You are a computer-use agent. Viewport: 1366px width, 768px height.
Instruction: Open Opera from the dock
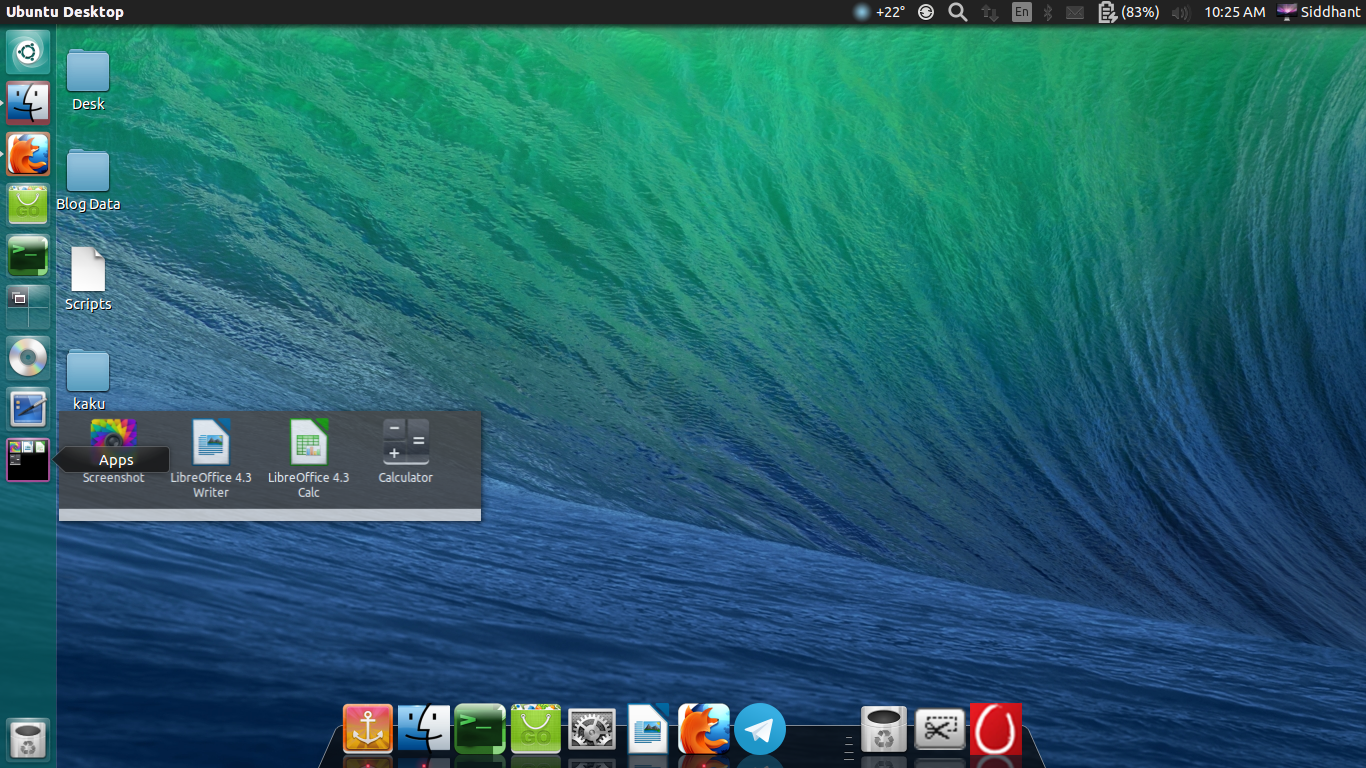tap(995, 730)
